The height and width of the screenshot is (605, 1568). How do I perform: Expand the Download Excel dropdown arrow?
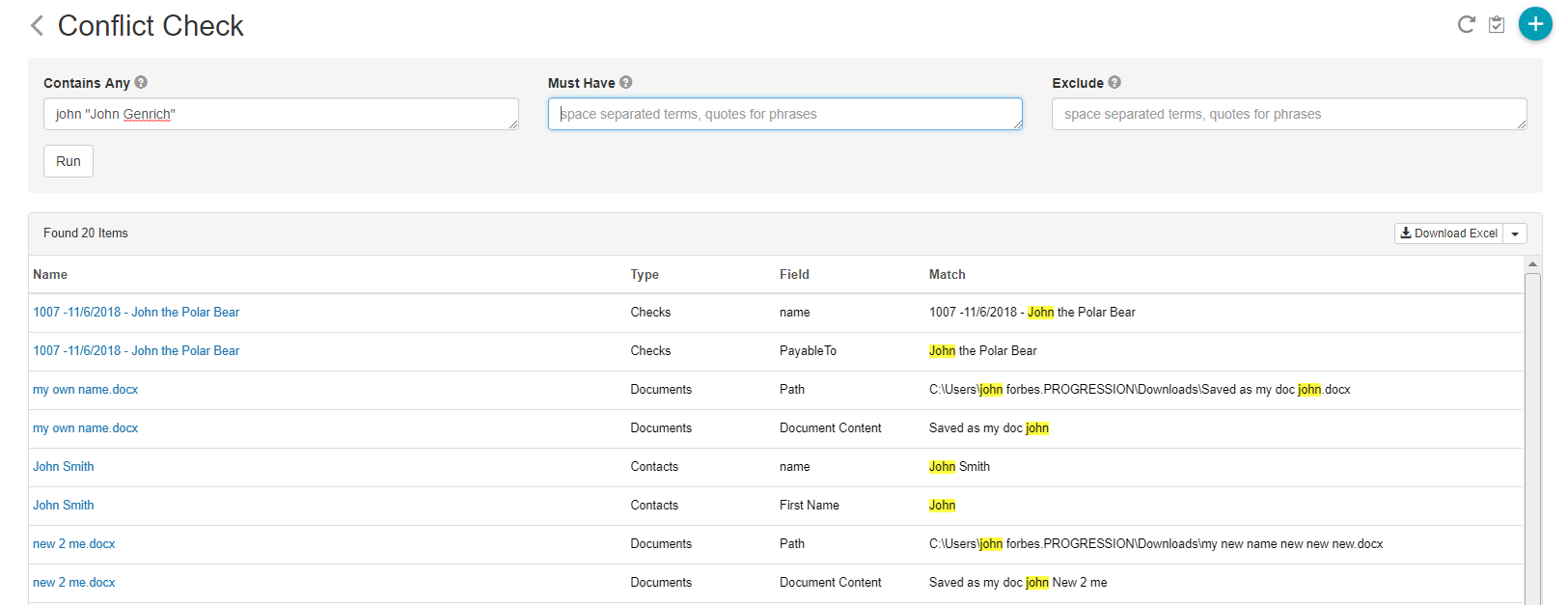coord(1515,234)
